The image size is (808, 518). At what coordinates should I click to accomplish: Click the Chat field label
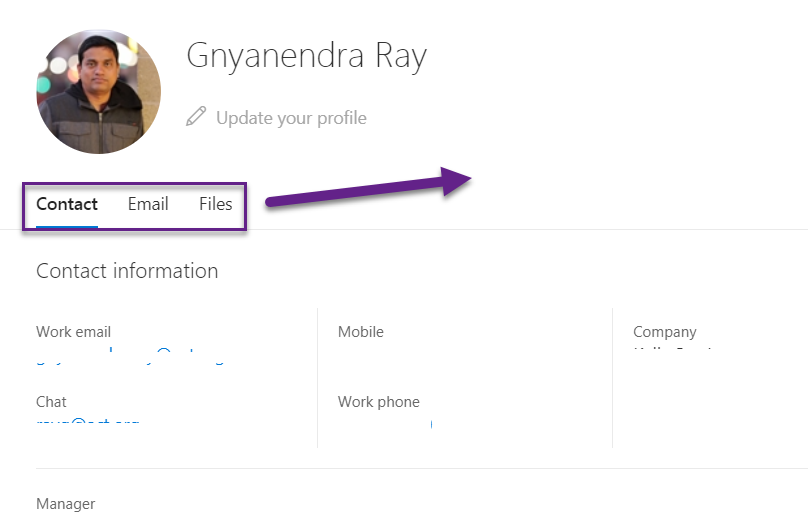(x=51, y=402)
